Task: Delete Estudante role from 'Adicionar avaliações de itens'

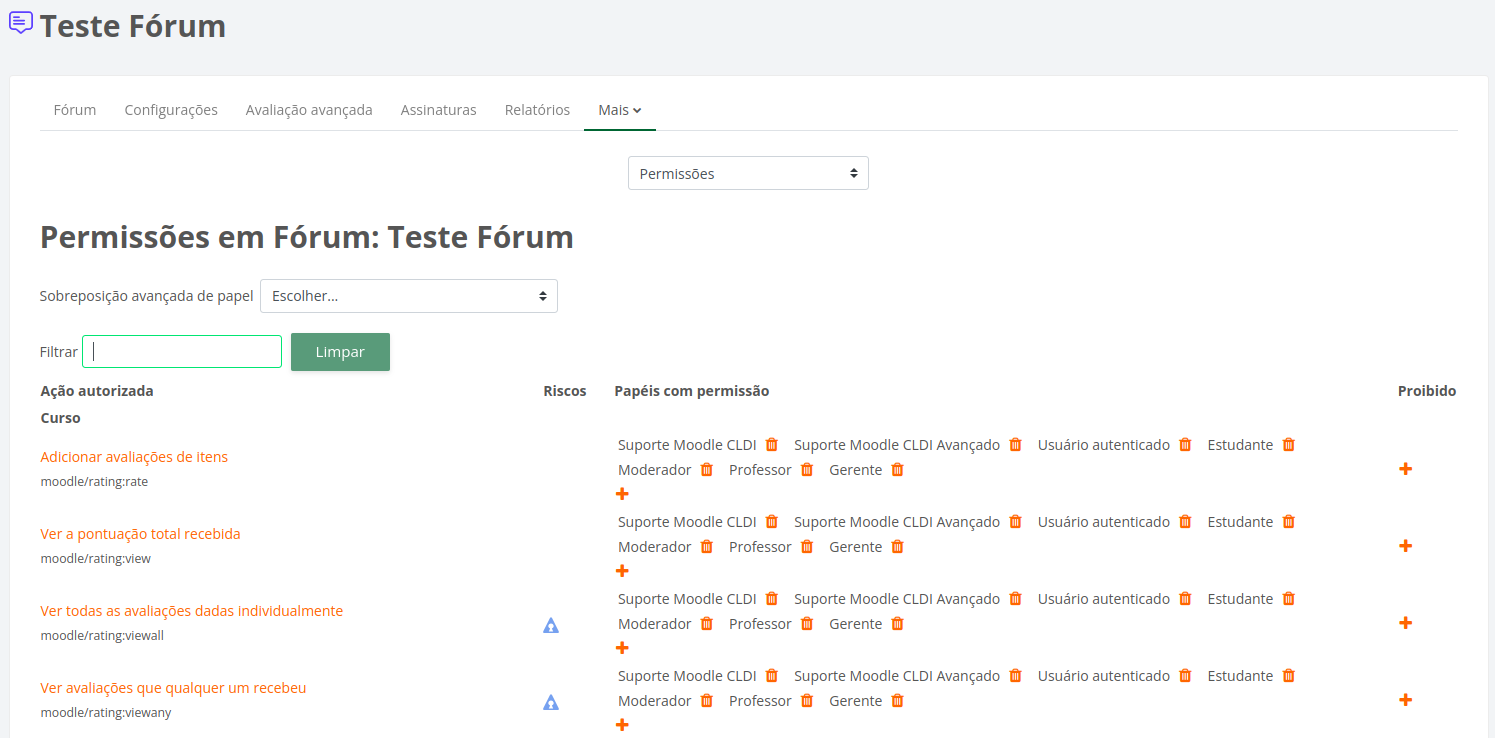Action: coord(1288,445)
